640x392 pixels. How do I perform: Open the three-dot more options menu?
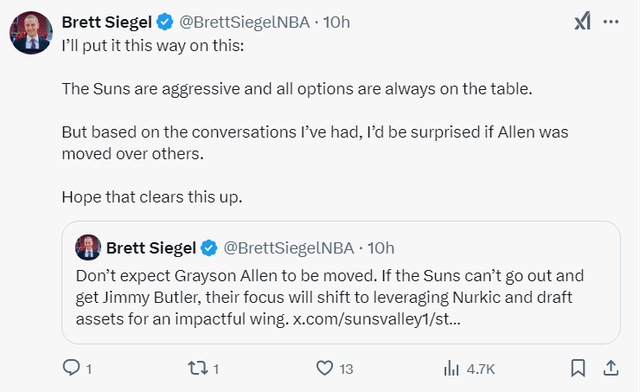[x=611, y=22]
